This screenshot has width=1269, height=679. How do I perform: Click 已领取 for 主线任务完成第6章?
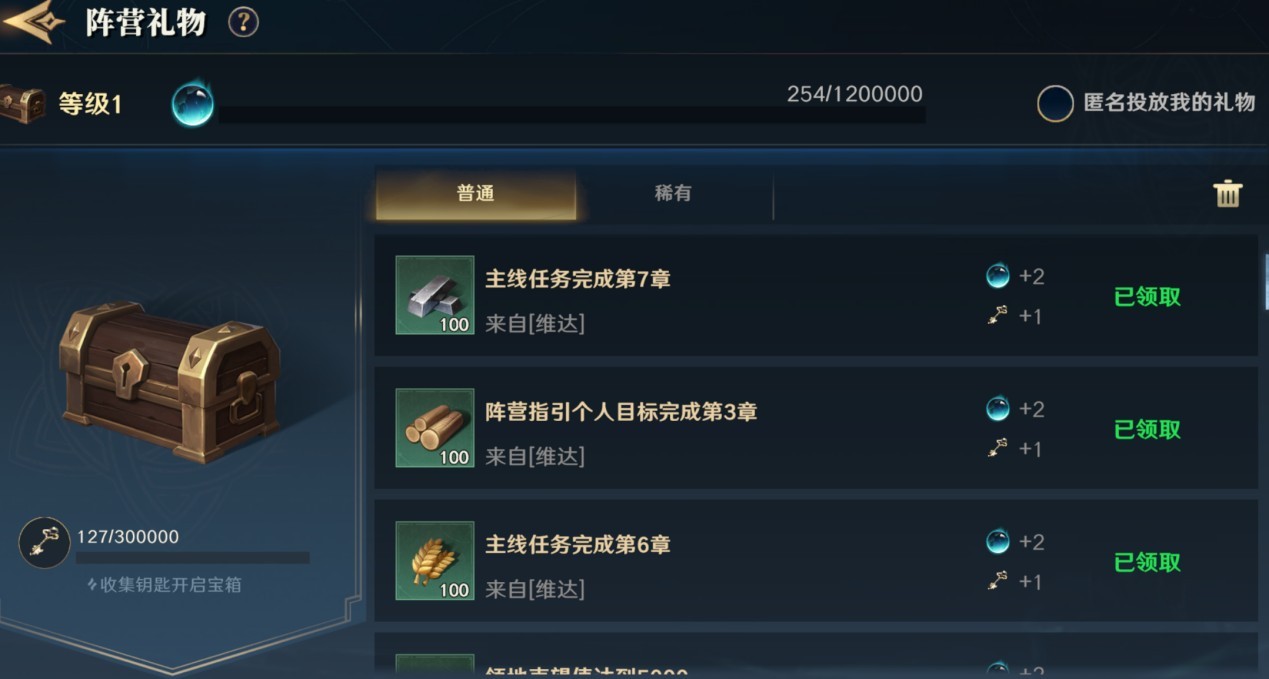(1148, 563)
